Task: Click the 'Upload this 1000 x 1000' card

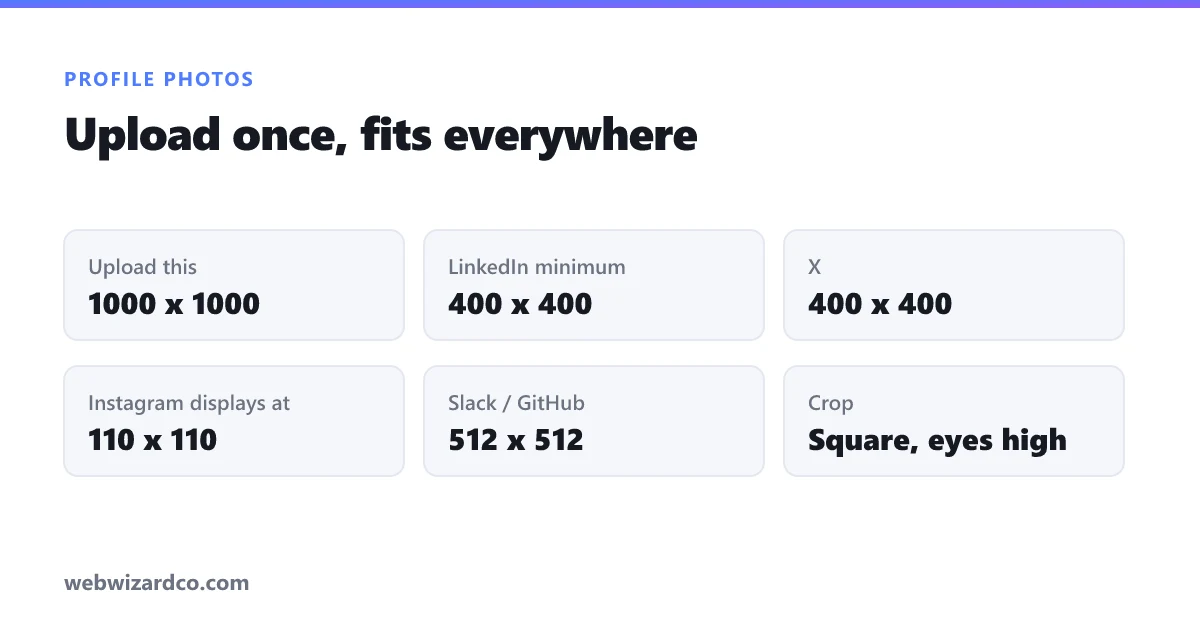Action: 234,285
